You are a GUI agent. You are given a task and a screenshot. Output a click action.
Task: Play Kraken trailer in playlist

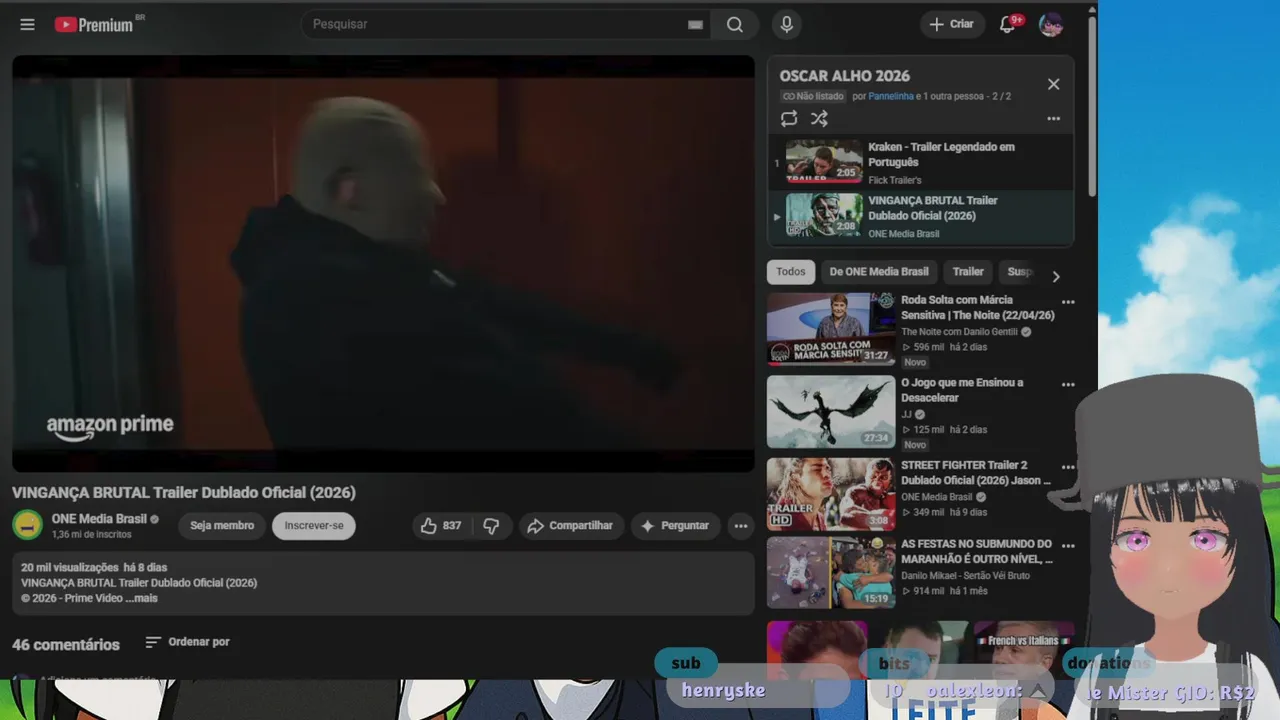[x=824, y=162]
